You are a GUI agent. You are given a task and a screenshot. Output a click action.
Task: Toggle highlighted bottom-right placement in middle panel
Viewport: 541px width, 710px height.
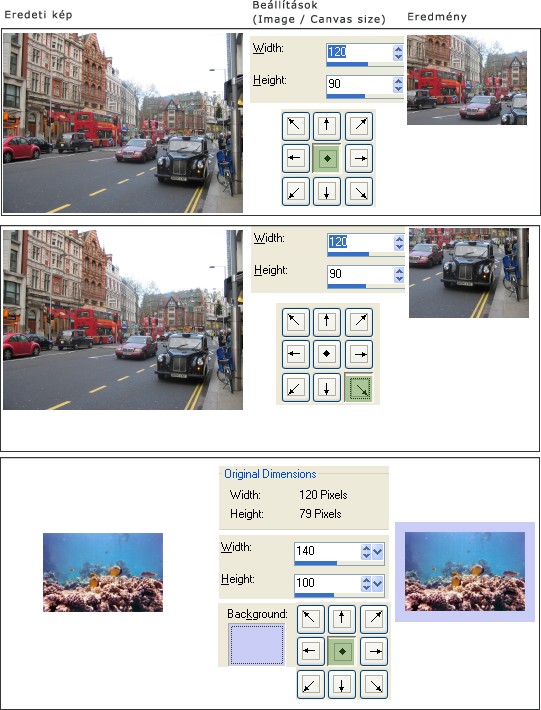tap(359, 387)
